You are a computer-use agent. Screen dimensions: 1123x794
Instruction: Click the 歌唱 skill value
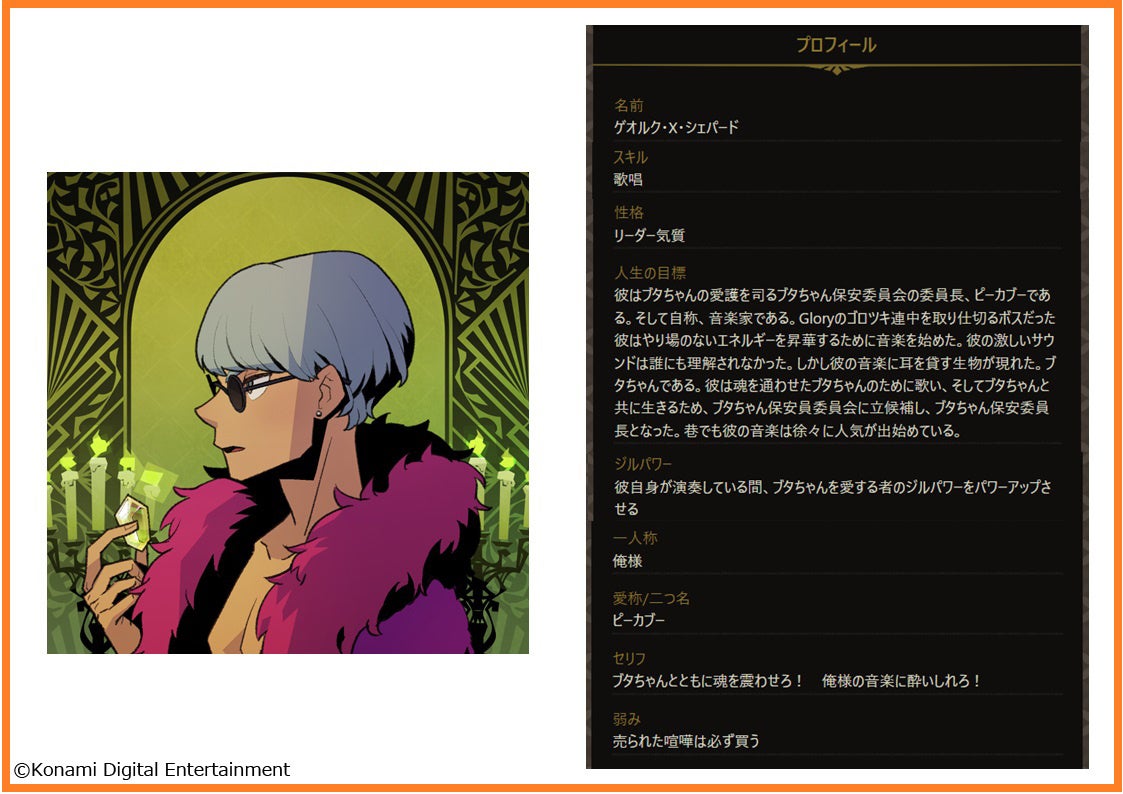point(628,179)
